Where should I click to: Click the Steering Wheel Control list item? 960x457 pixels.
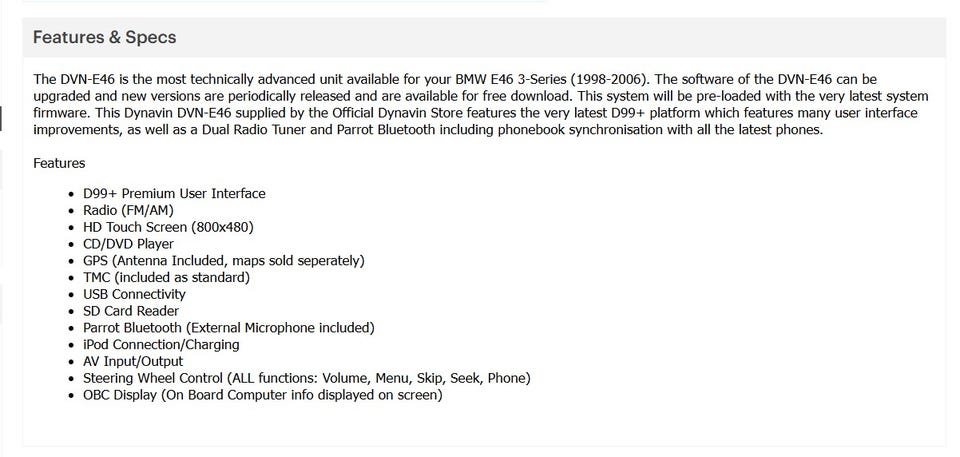pyautogui.click(x=306, y=378)
